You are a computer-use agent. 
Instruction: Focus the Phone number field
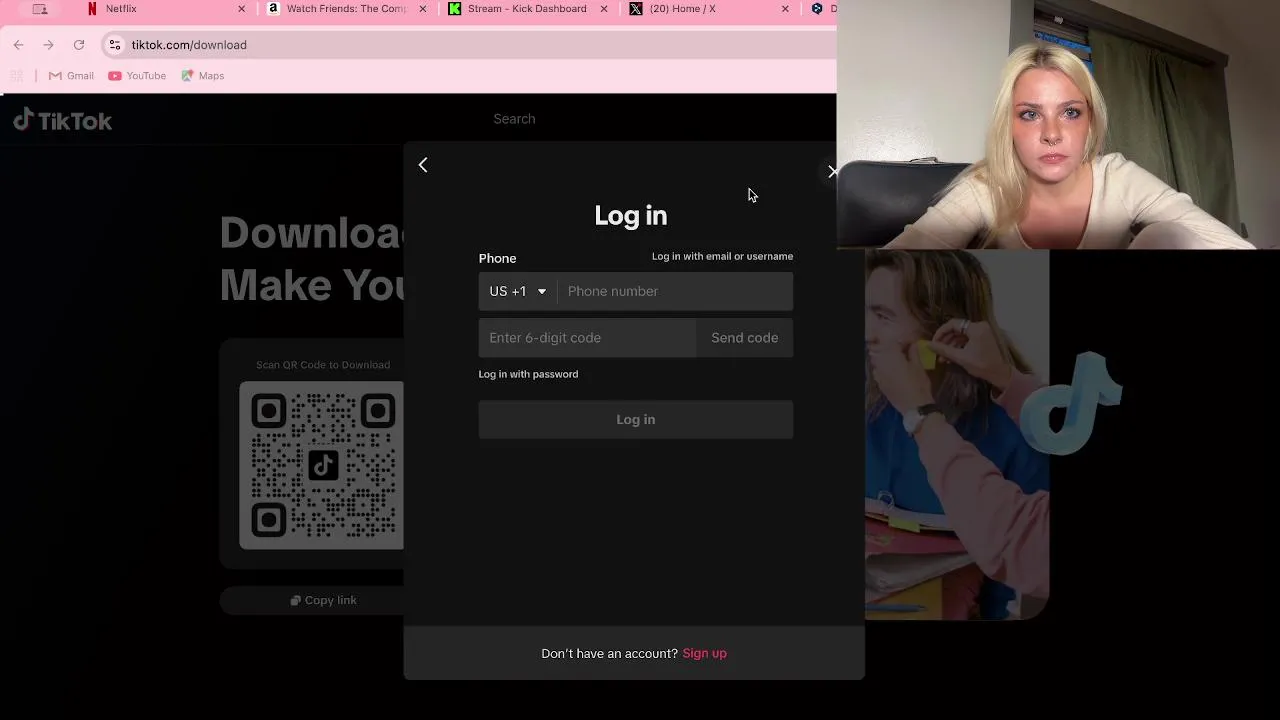pyautogui.click(x=675, y=291)
